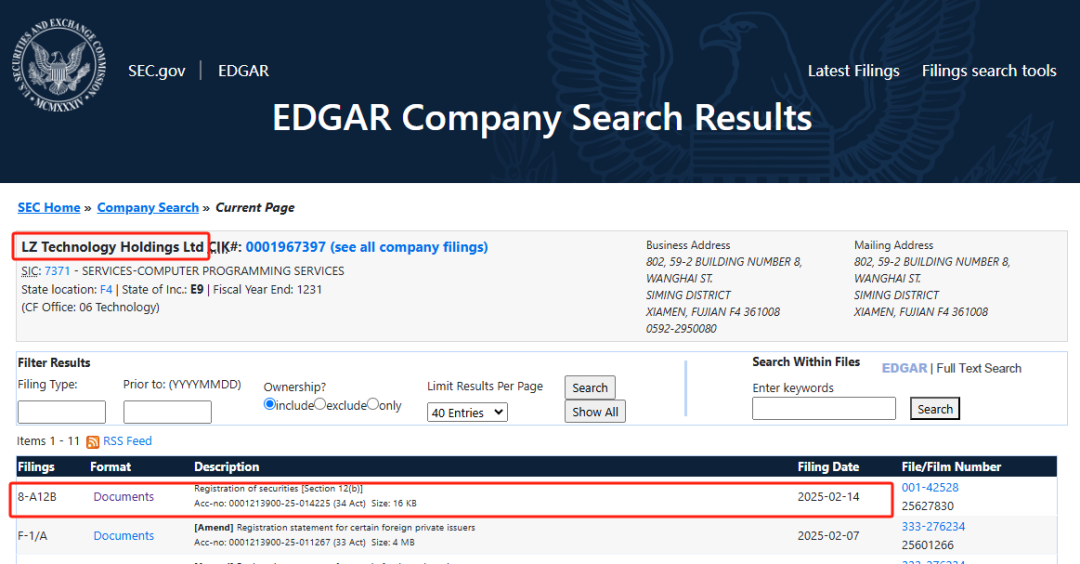Click the 2025-02-14 filing date

[x=829, y=497]
